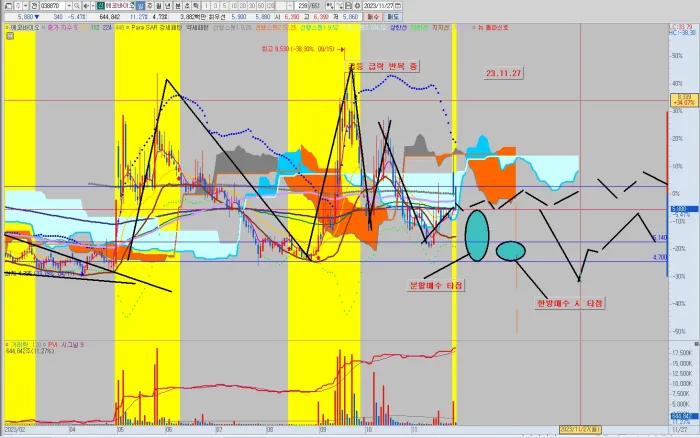Switch to the 주 (weekly) chart period
The height and width of the screenshot is (438, 700).
150,6
